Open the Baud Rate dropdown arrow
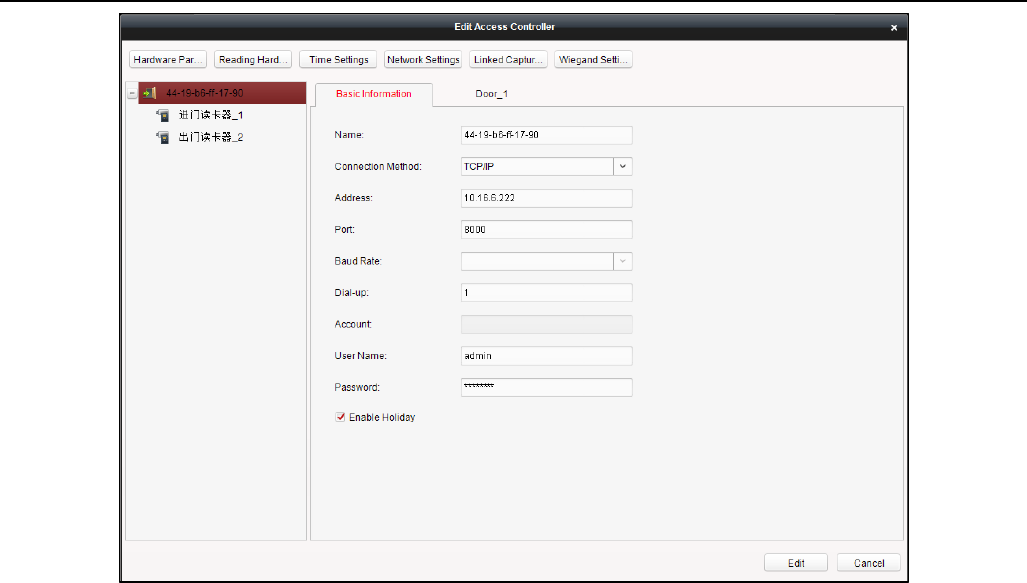 pos(623,261)
